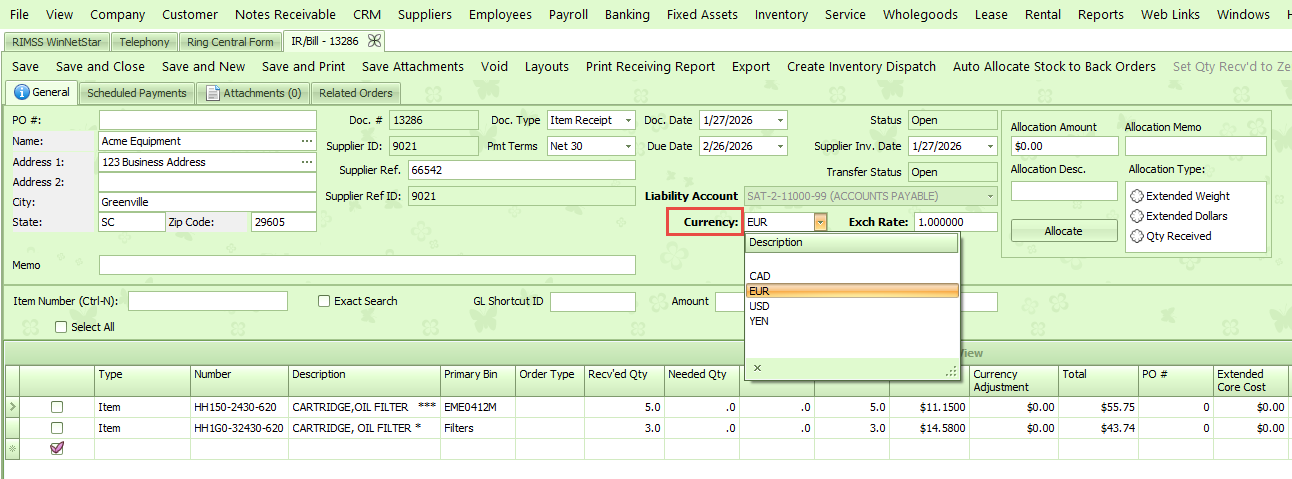Image resolution: width=1292 pixels, height=479 pixels.
Task: Click Save and Print
Action: coord(304,67)
